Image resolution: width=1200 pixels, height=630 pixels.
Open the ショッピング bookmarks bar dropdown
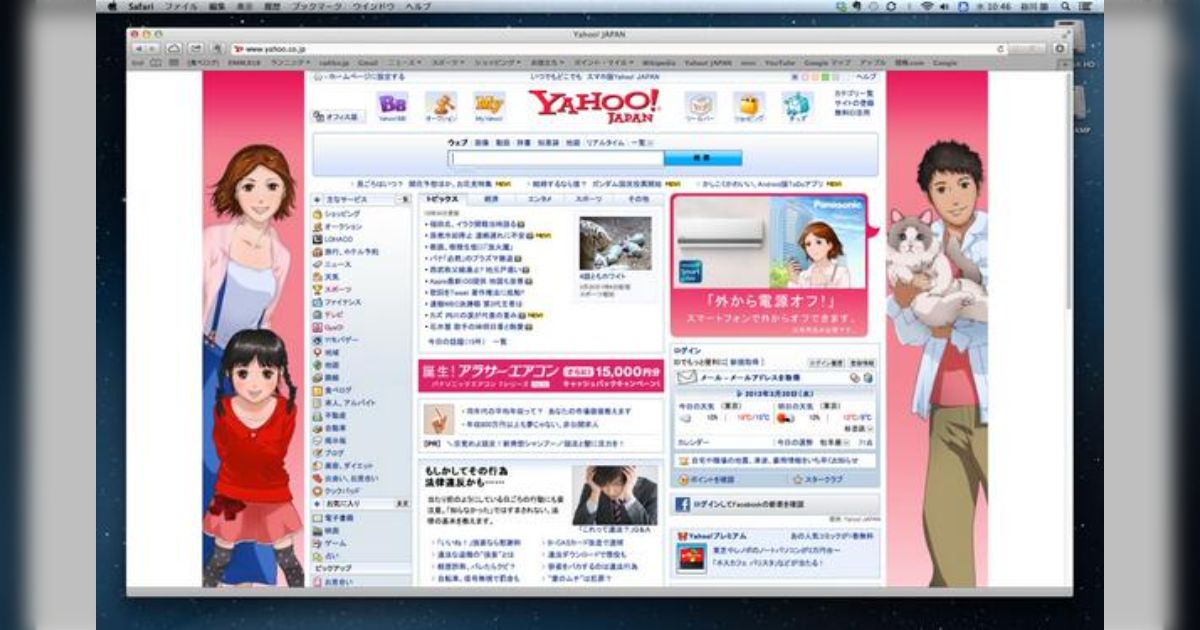pos(495,62)
